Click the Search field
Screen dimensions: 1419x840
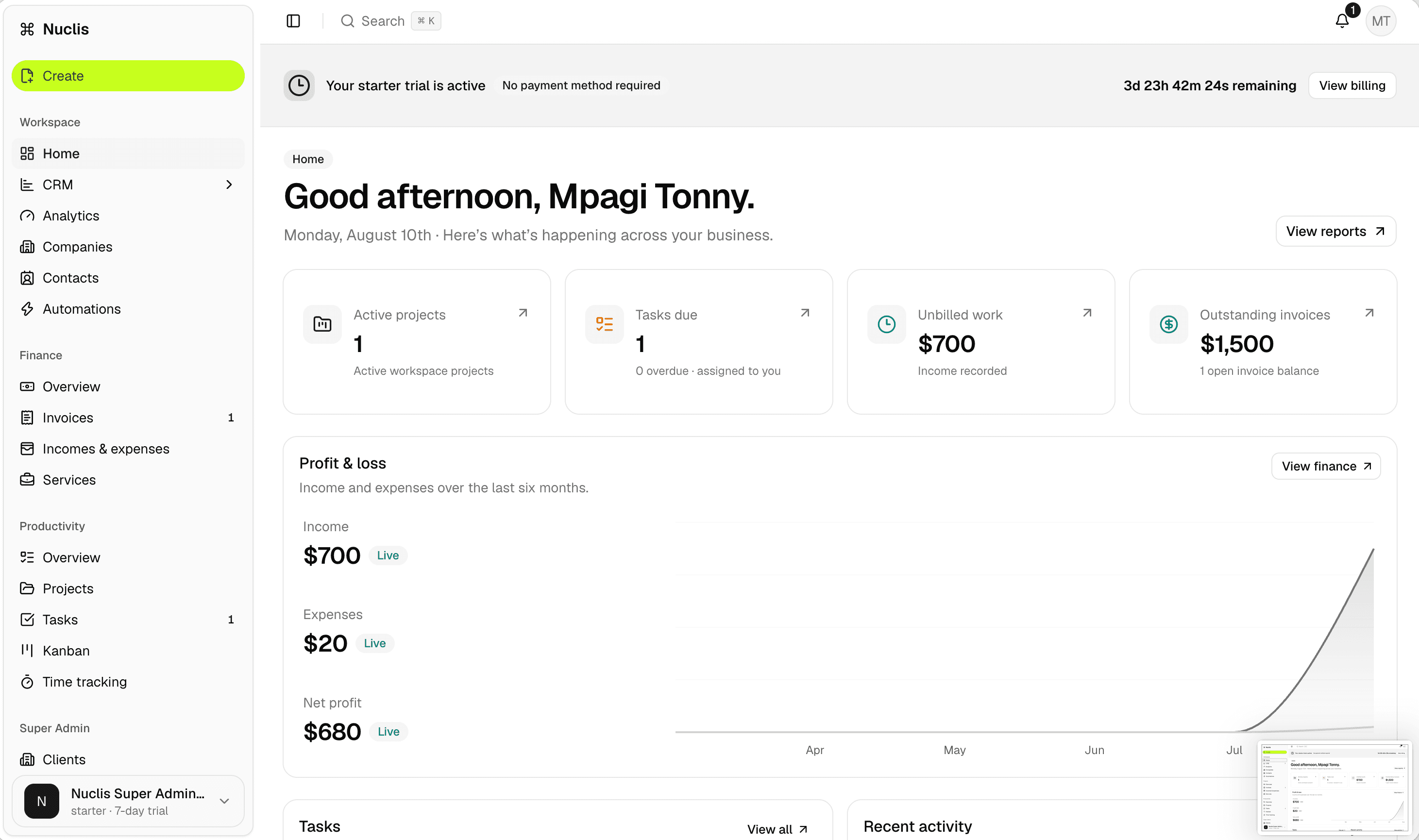[x=390, y=21]
